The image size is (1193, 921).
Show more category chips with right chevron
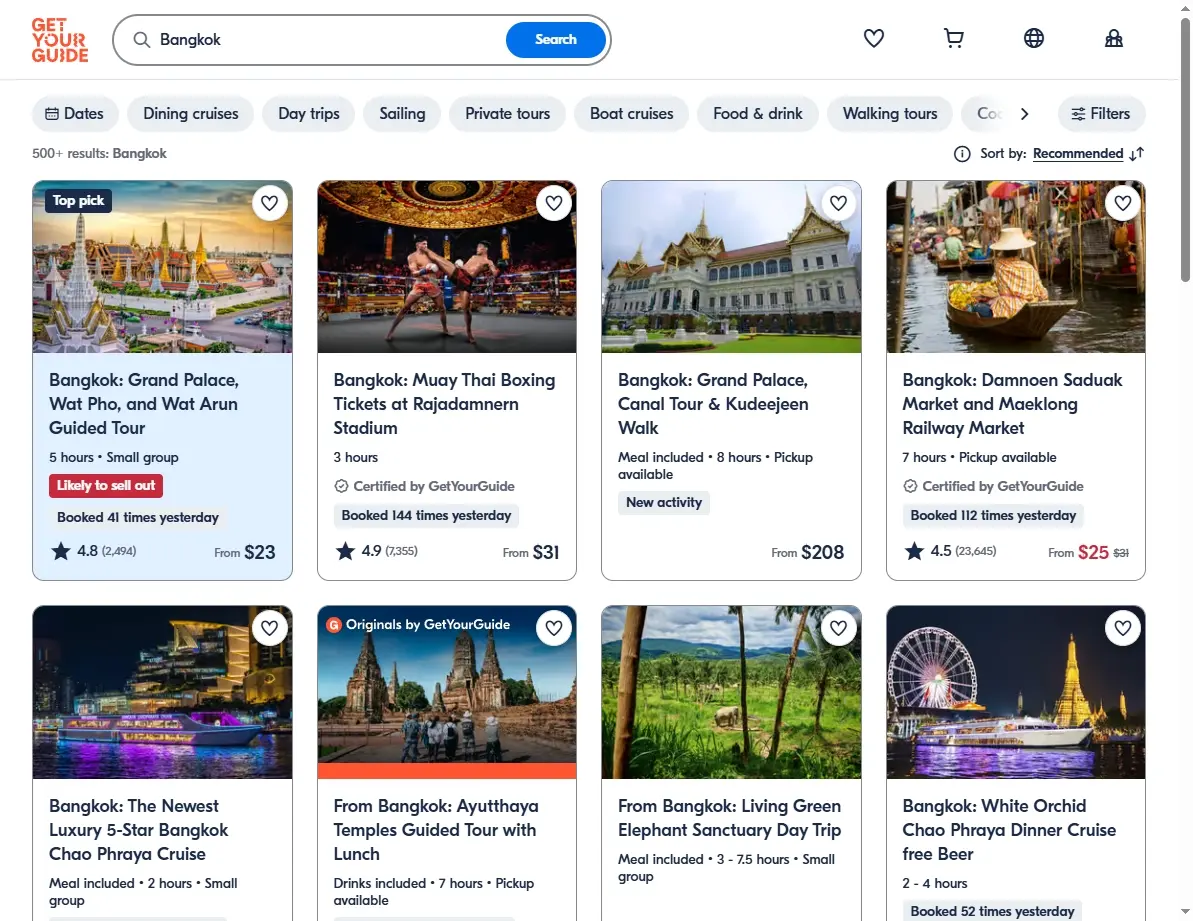click(1024, 114)
